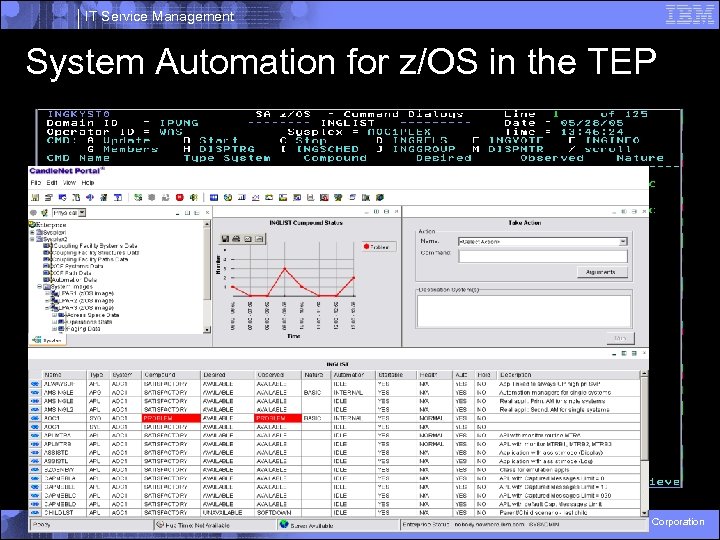Click the speaker sound icon in the toolbar
720x540 pixels.
coord(193,197)
